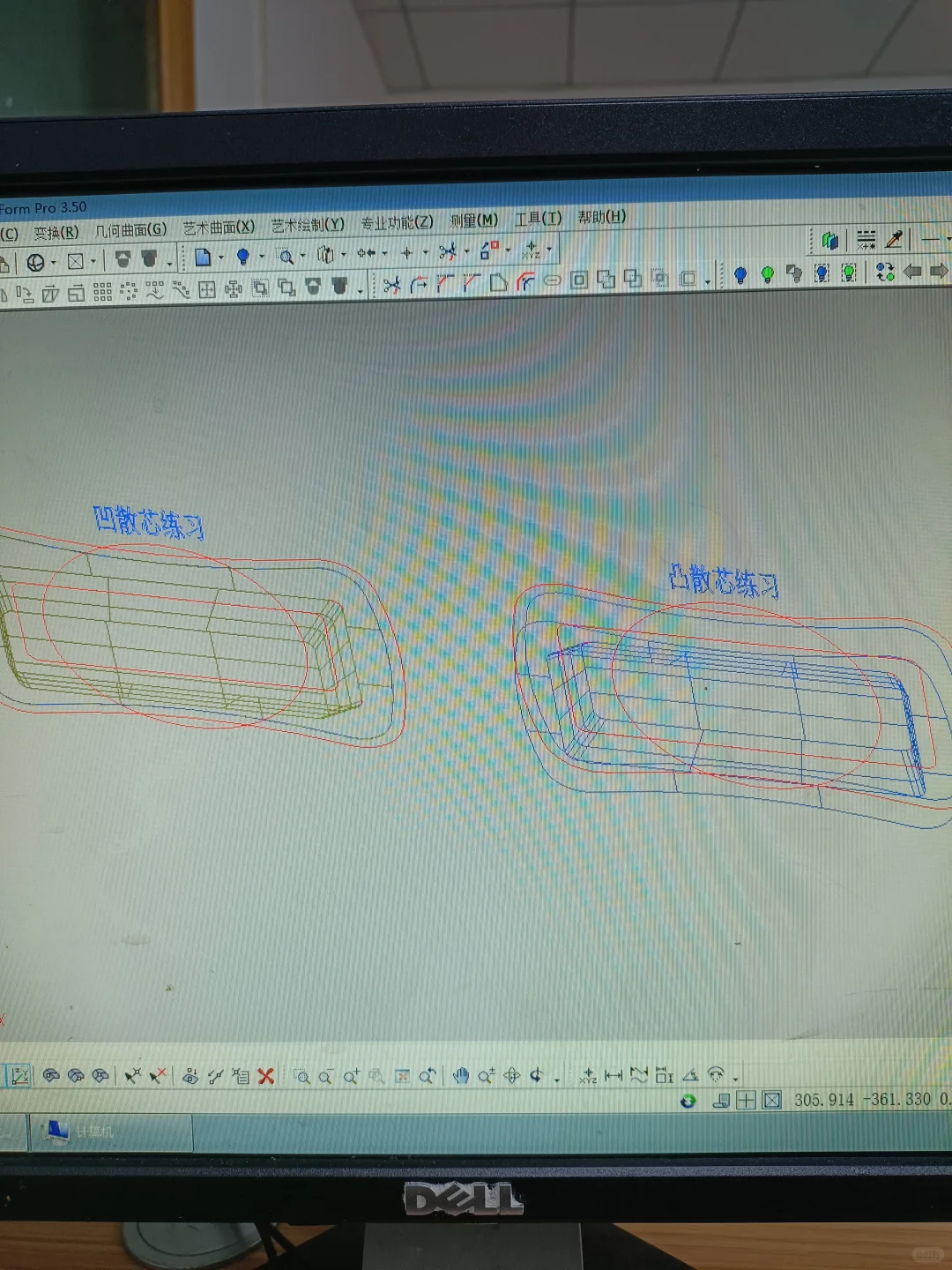The image size is (952, 1270).
Task: Click the green layers panel icon
Action: 829,241
